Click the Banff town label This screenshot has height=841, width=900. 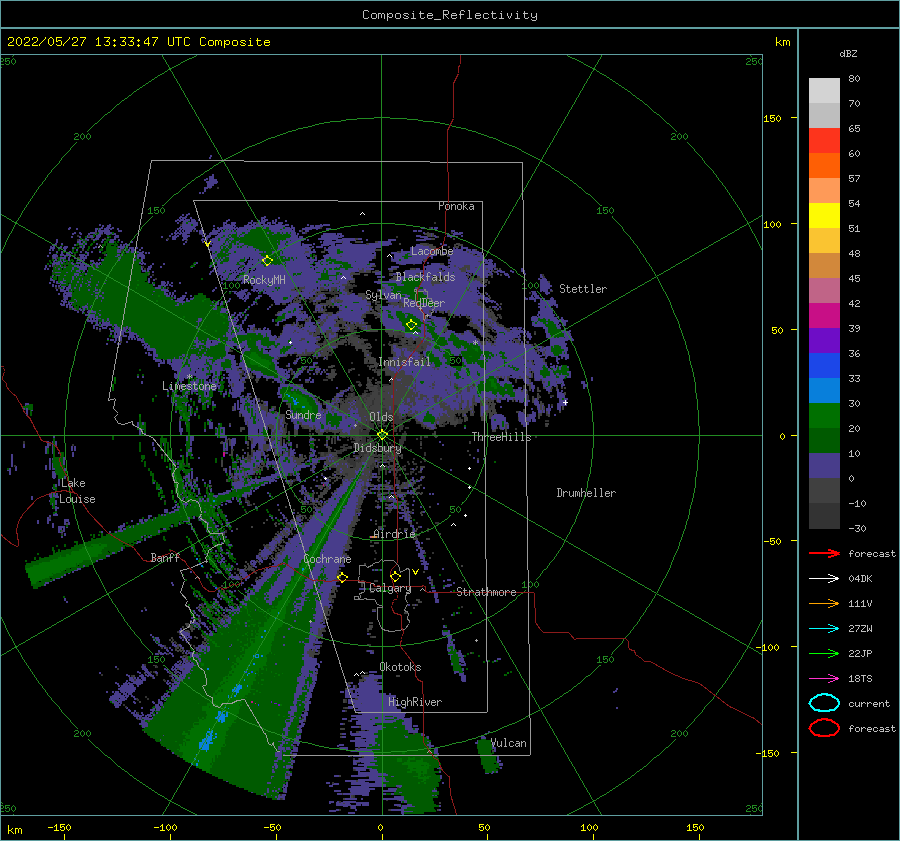click(x=165, y=557)
